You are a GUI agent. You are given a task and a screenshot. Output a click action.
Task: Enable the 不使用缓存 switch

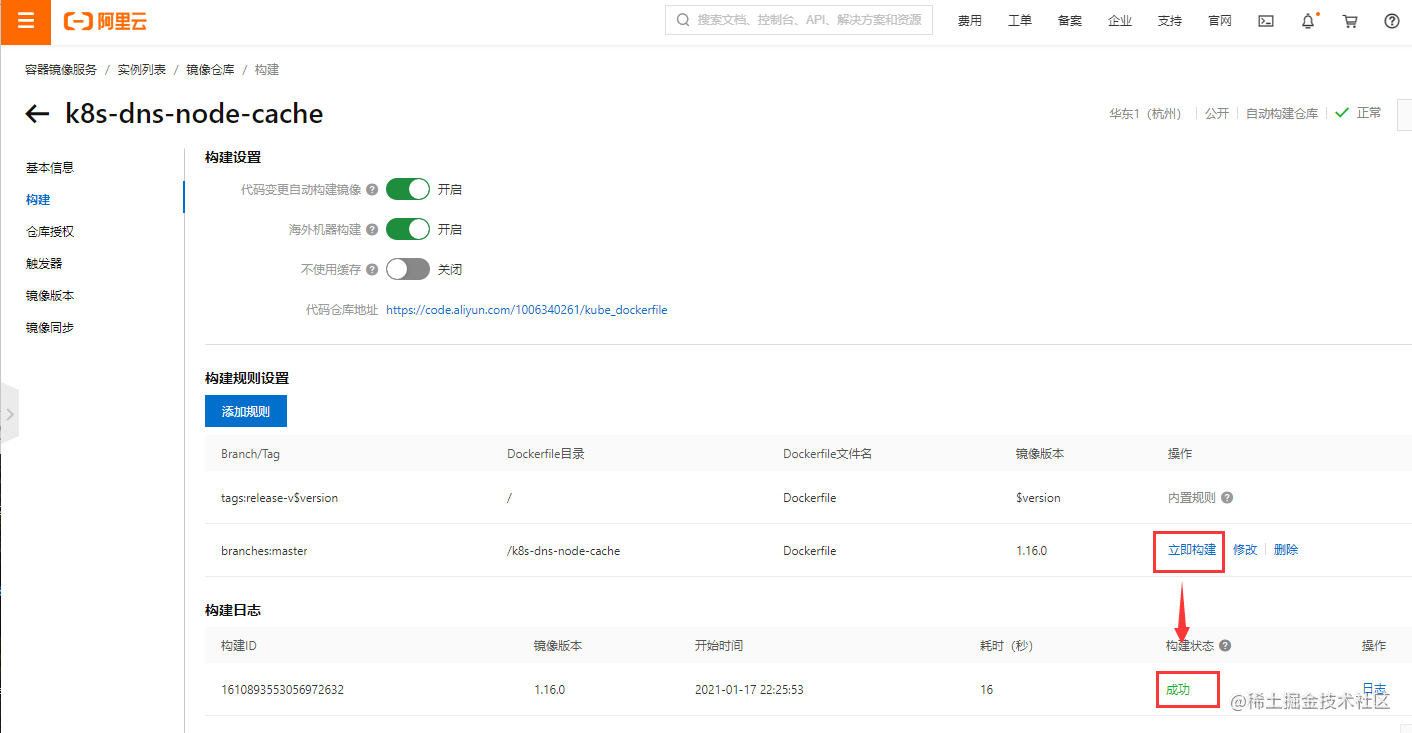tap(408, 269)
